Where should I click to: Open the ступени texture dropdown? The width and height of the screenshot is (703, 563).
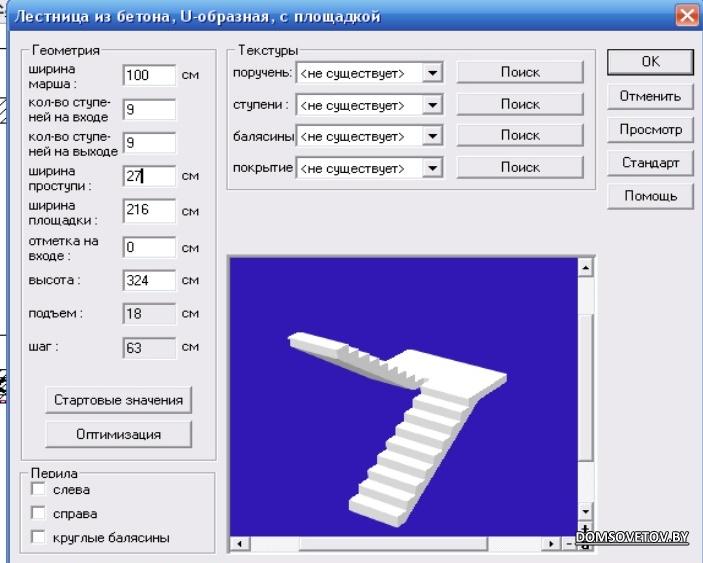click(433, 105)
